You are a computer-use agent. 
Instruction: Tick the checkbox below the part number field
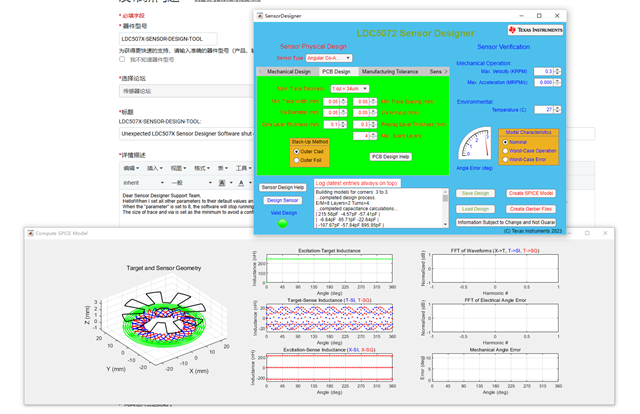pos(122,59)
